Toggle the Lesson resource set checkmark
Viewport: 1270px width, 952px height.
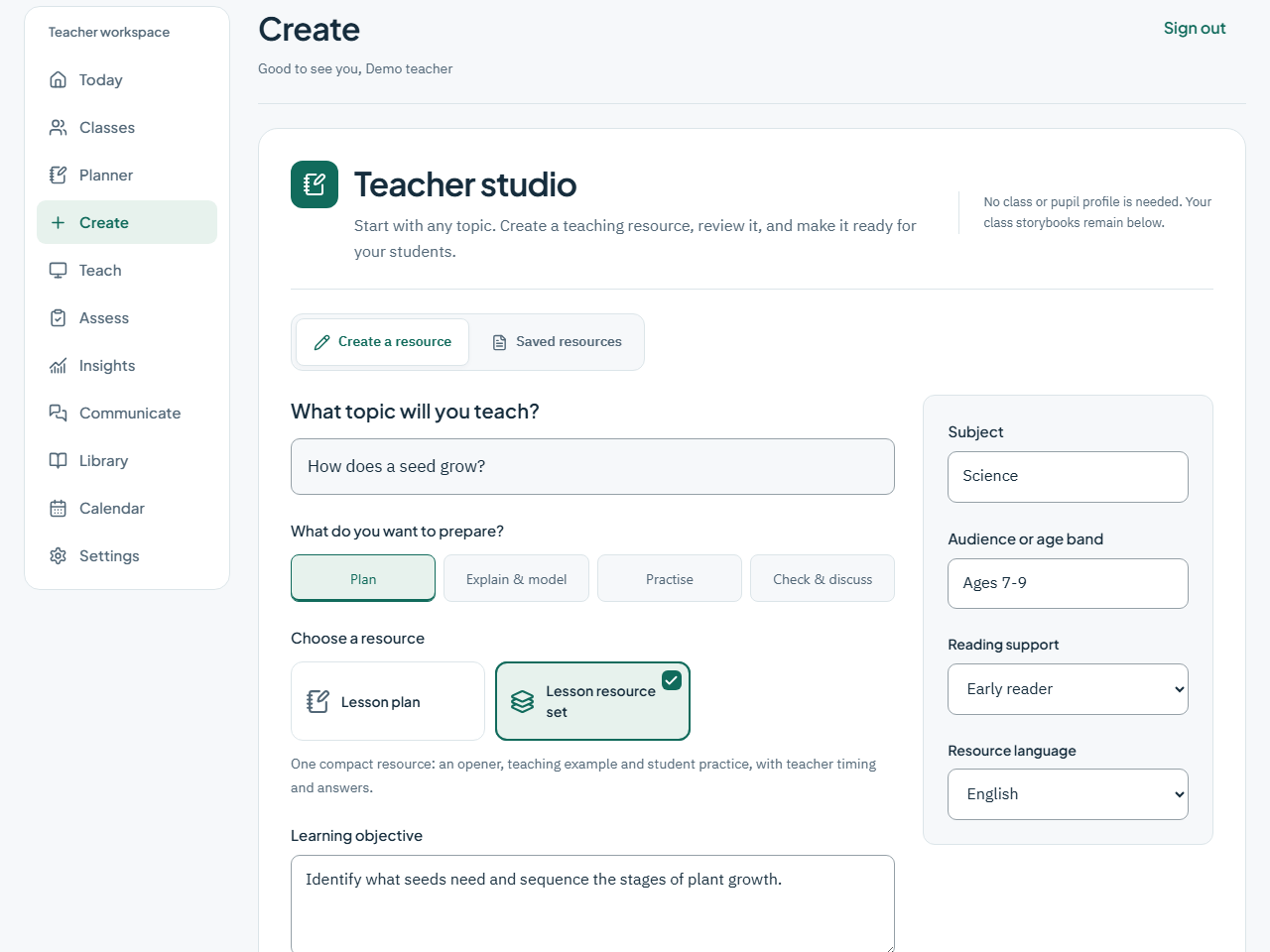[x=672, y=680]
